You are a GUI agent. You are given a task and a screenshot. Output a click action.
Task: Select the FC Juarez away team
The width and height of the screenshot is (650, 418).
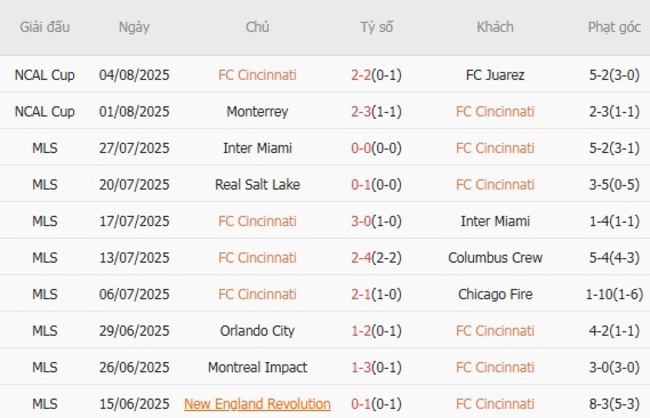(x=495, y=74)
